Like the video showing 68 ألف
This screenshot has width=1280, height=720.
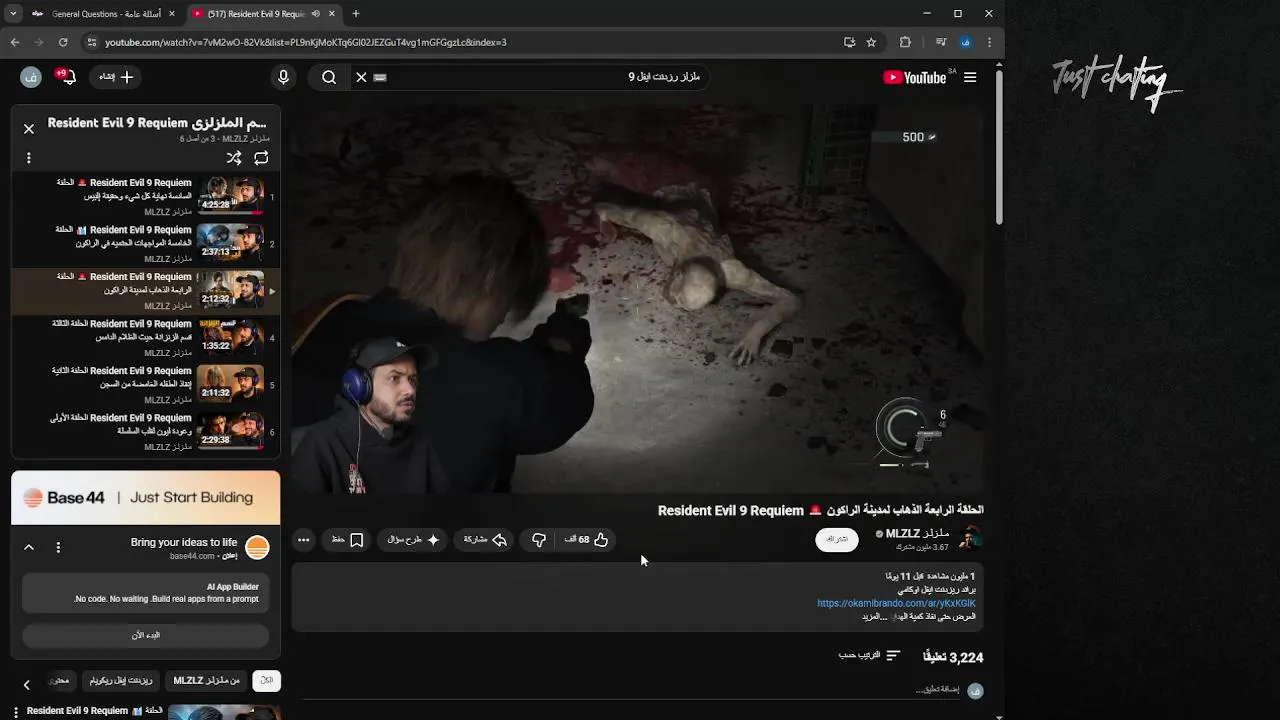586,540
